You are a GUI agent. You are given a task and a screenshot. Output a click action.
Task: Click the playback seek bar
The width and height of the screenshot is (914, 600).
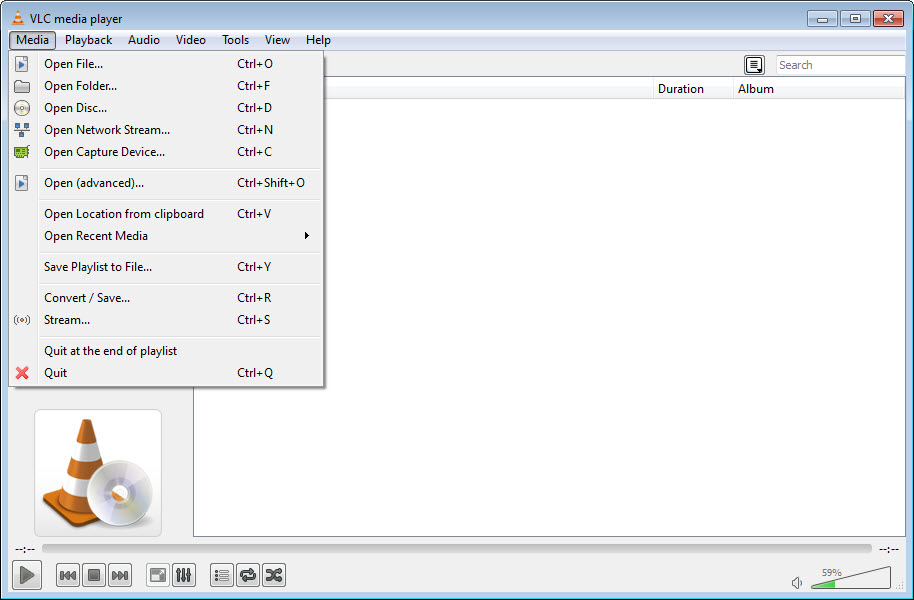(457, 549)
